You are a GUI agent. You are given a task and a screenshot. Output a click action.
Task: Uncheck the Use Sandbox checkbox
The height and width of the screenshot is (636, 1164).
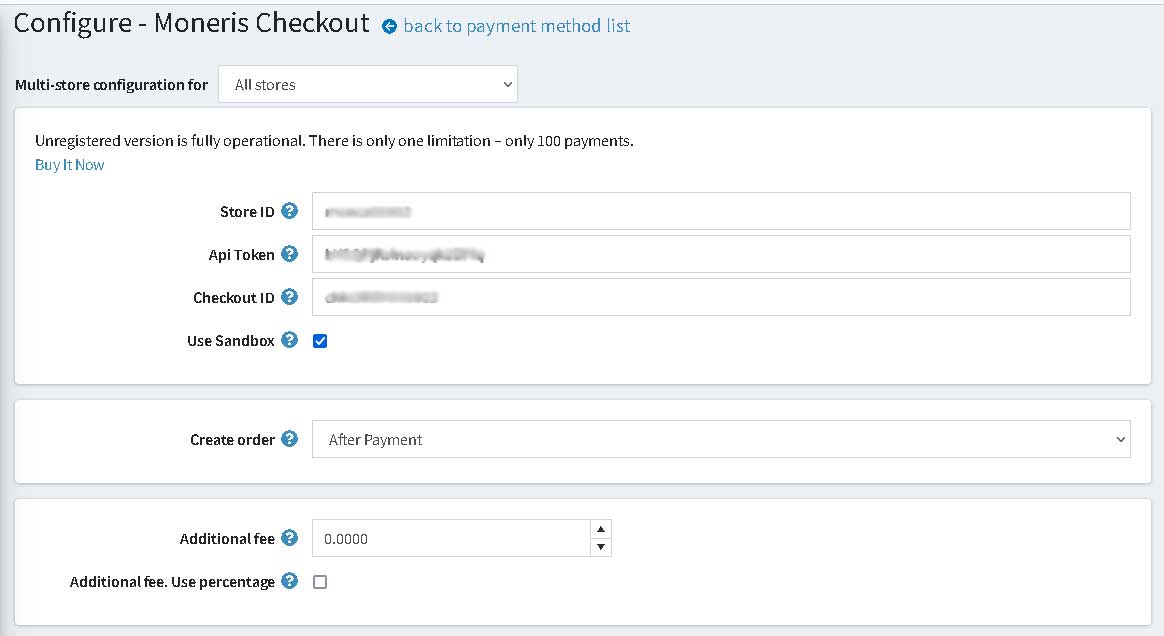click(320, 341)
